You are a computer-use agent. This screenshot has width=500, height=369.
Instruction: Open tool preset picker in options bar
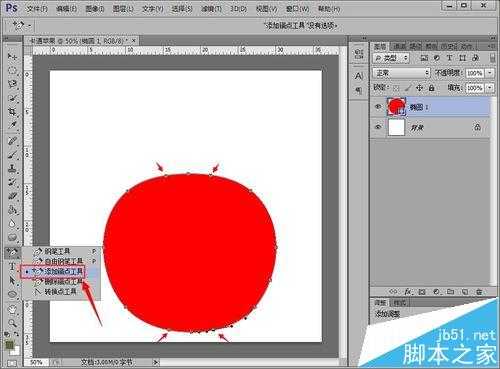21,25
